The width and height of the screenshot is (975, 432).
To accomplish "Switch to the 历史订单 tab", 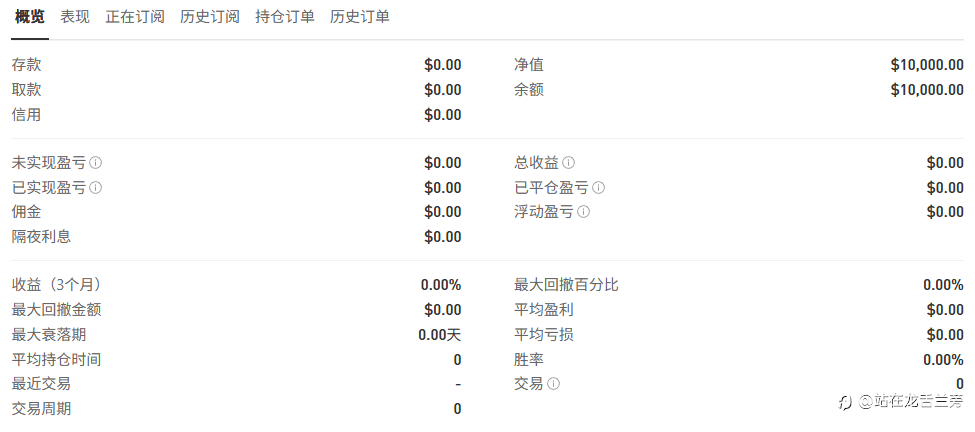I will (360, 17).
